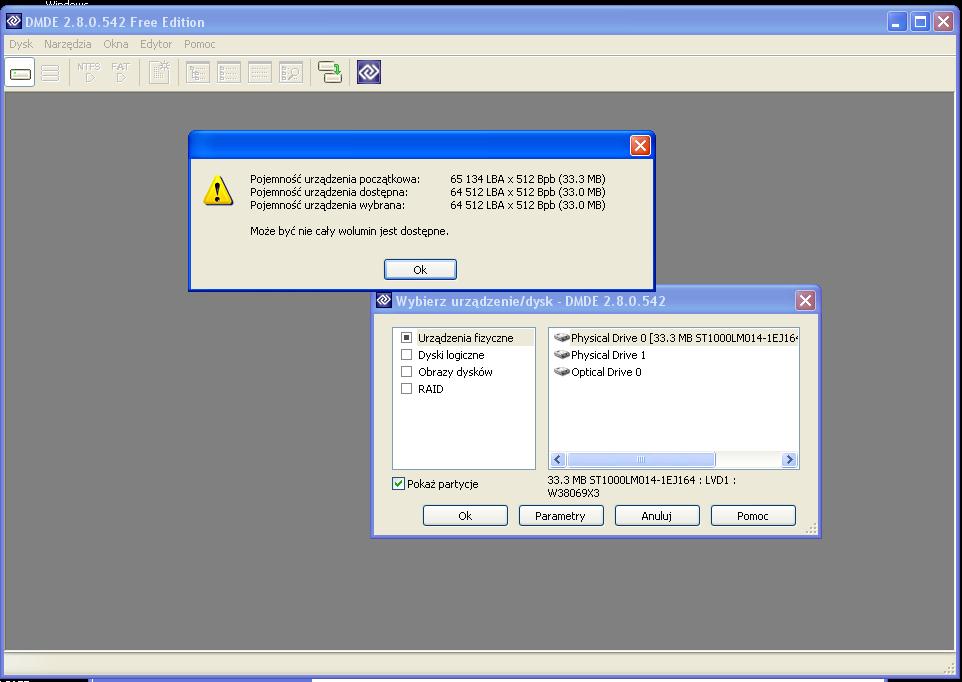The image size is (962, 682).
Task: Click the Pomoc button in device dialog
Action: click(753, 516)
